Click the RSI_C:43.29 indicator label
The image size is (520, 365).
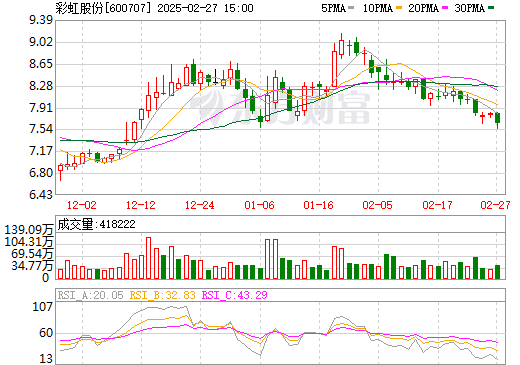pyautogui.click(x=235, y=295)
